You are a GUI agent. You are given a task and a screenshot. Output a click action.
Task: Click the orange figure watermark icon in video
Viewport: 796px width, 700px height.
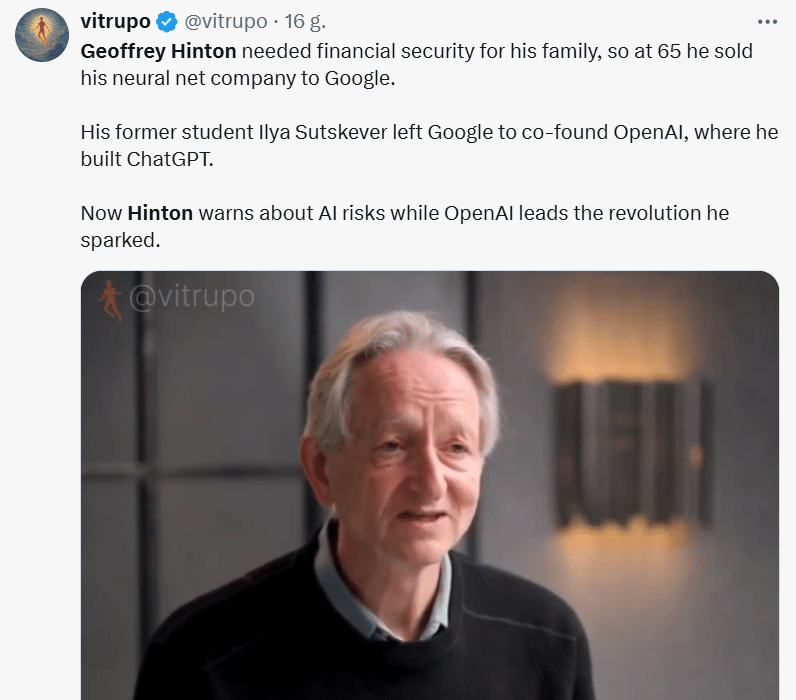pyautogui.click(x=110, y=300)
